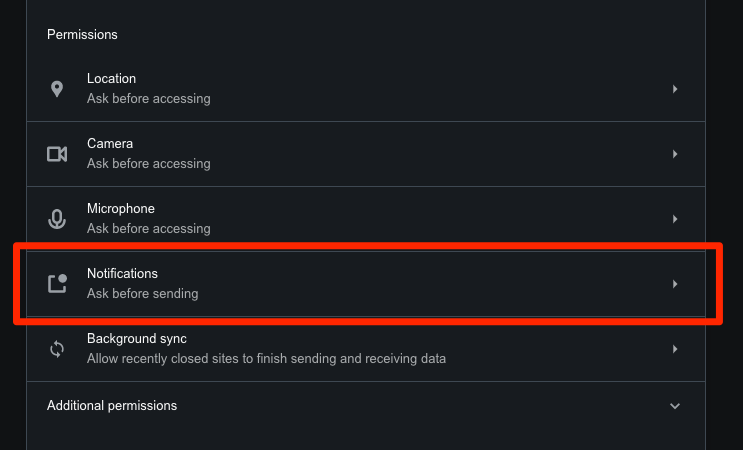Screen dimensions: 743x450
Task: Click the Location pin icon
Action: point(57,89)
